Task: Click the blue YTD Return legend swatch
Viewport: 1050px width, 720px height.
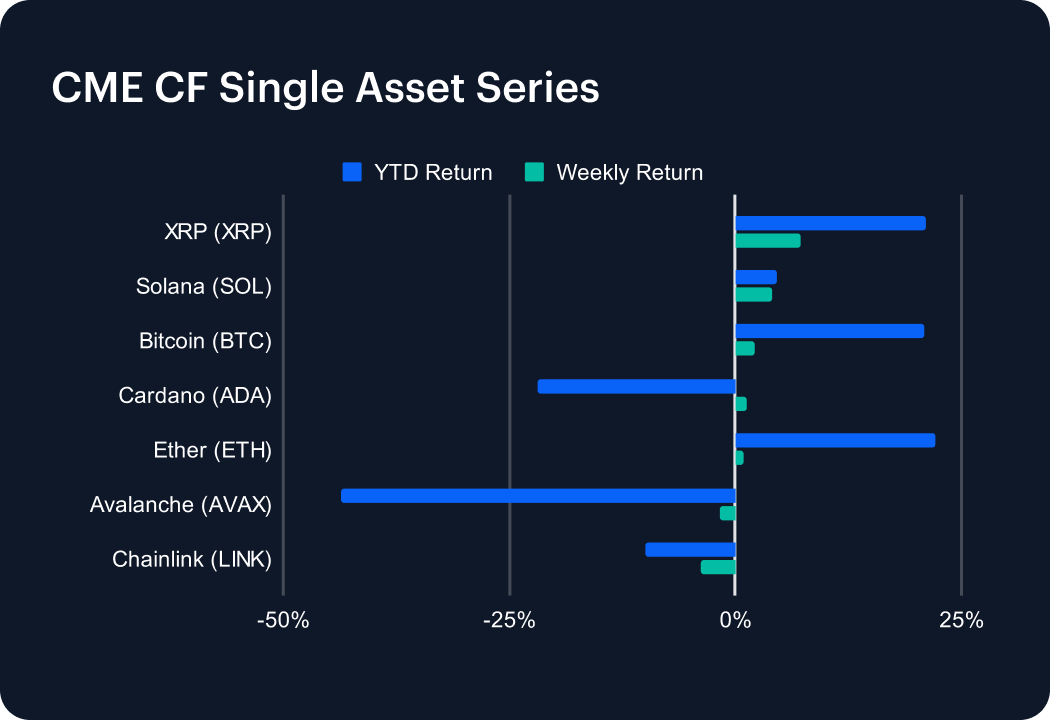Action: click(x=351, y=172)
